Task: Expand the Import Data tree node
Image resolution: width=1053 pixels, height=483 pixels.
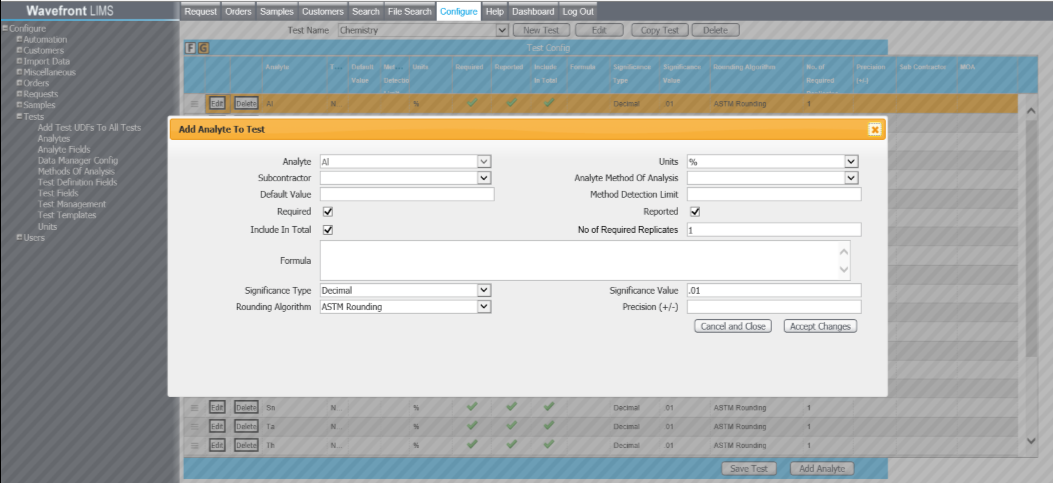Action: point(19,61)
